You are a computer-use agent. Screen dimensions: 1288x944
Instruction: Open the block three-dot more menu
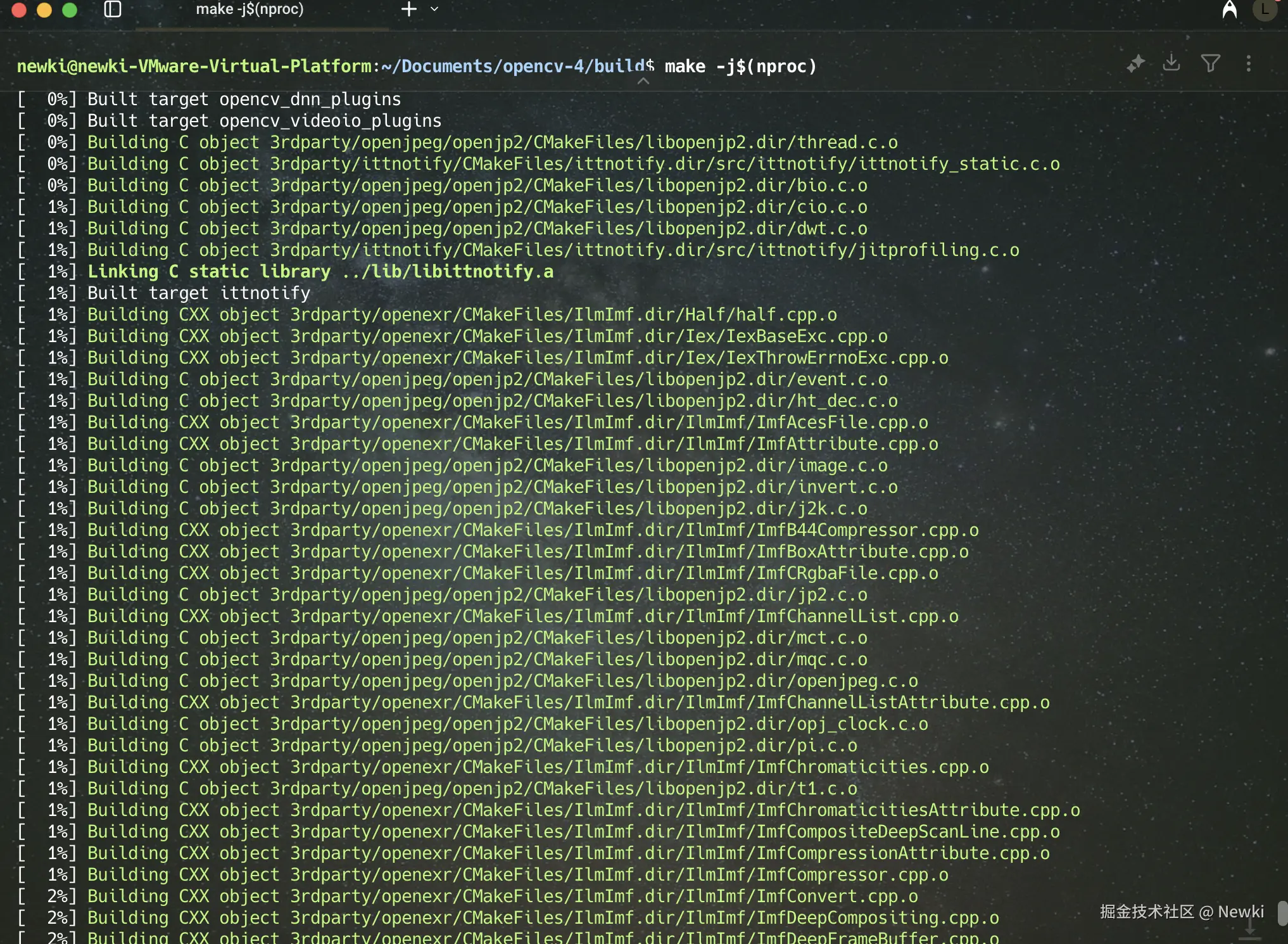(1248, 63)
